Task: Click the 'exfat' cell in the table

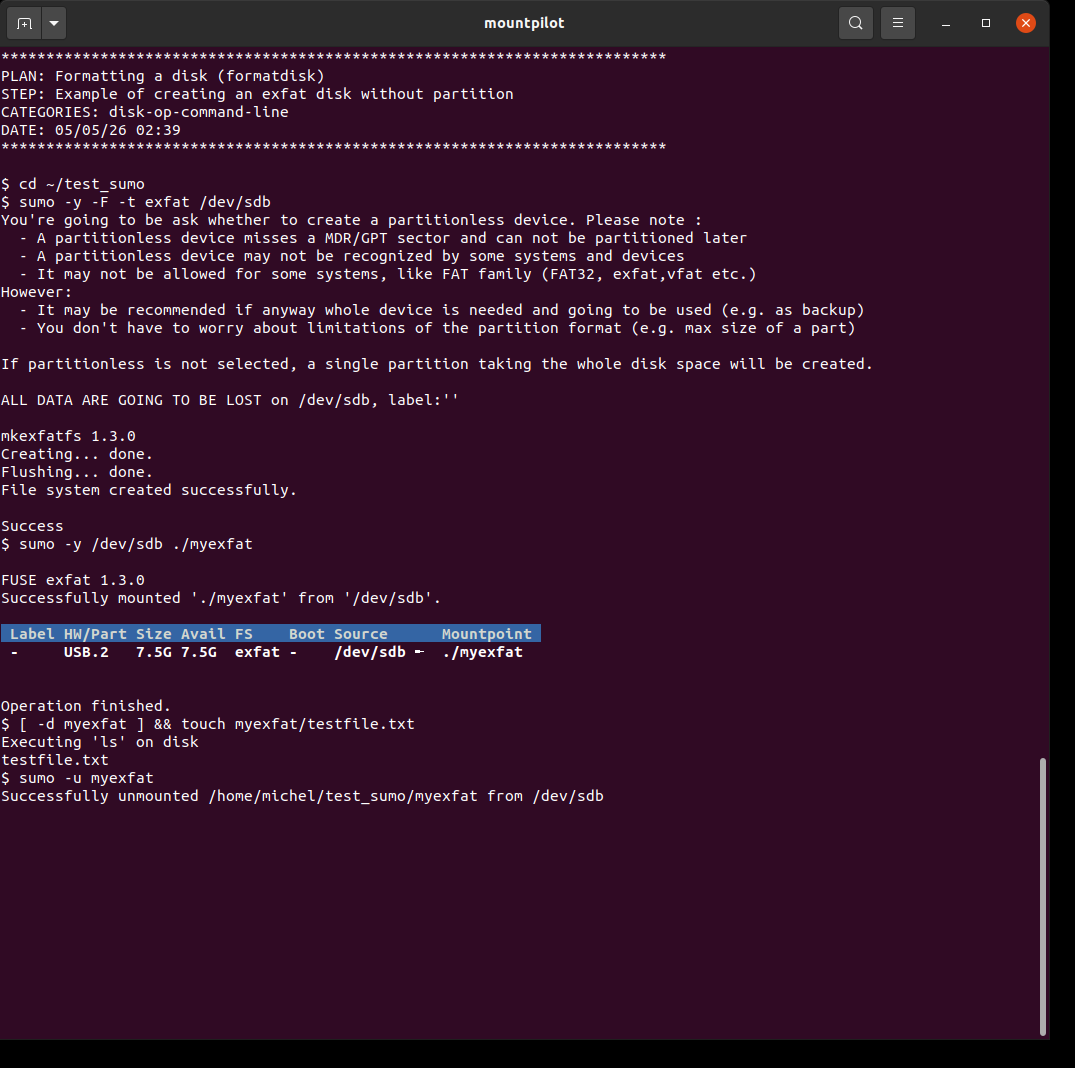Action: click(257, 652)
